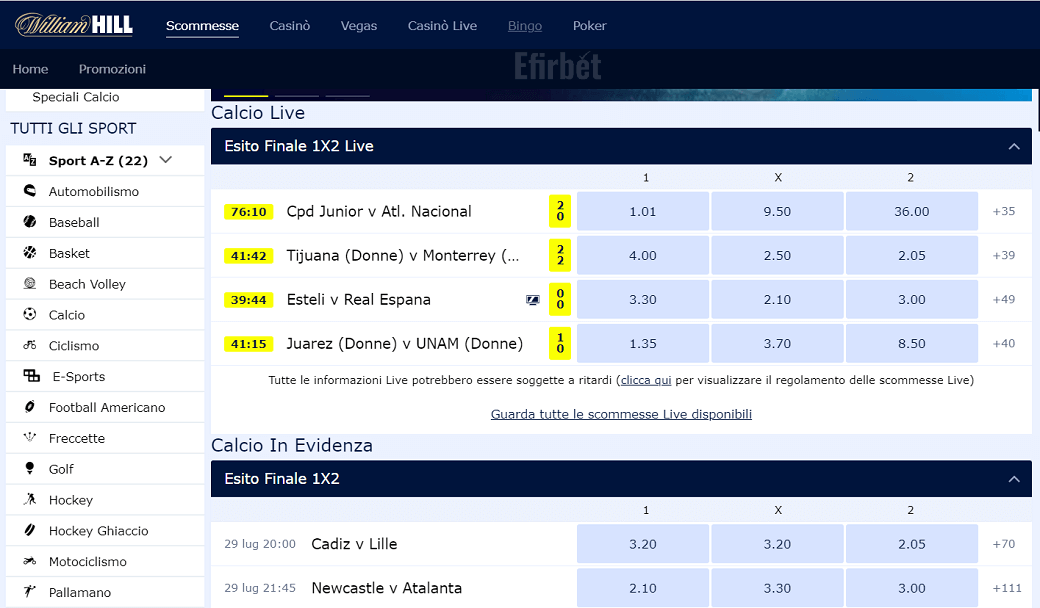
Task: Select odds 2.10 draw Esteli v Real Espana
Action: 777,300
